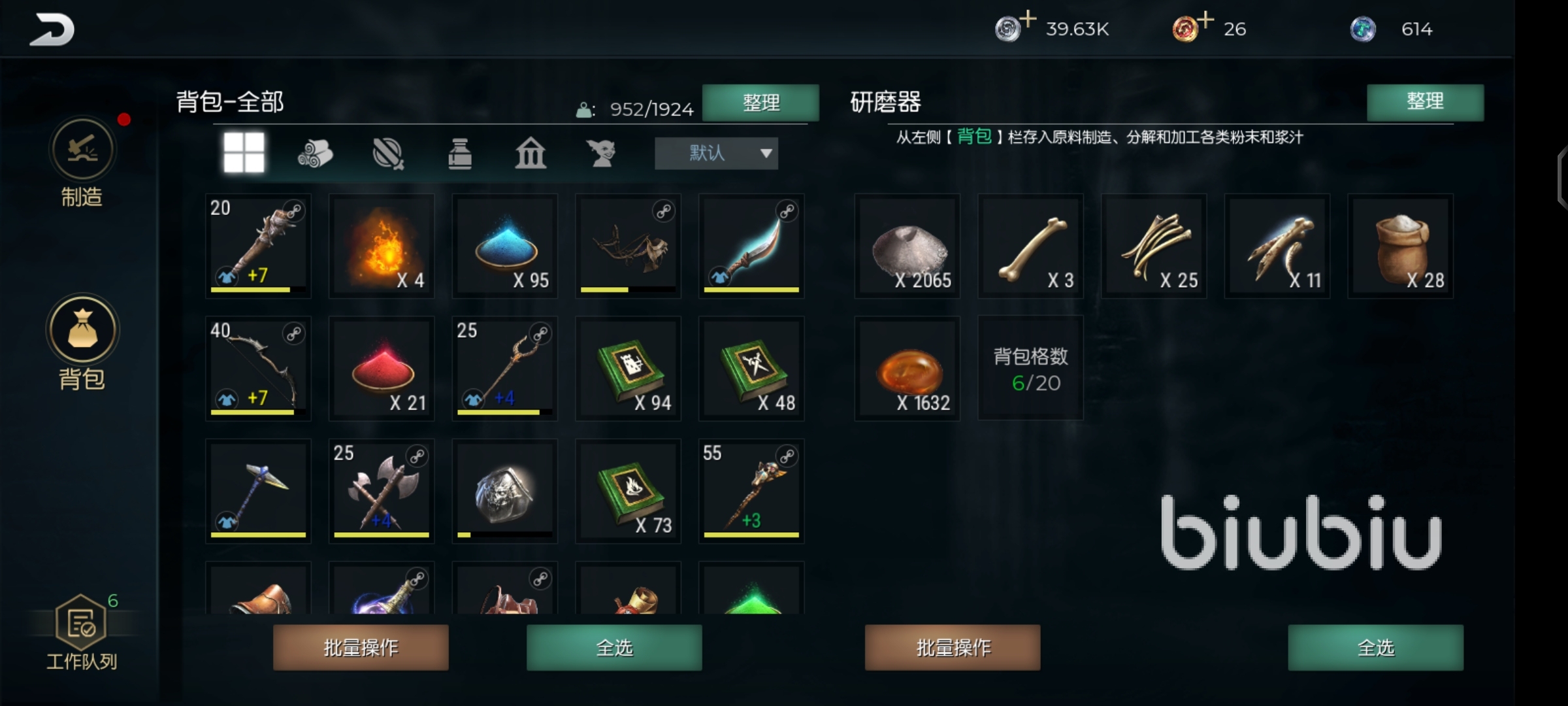Show all items with the grid filter
Image resolution: width=1568 pixels, height=706 pixels.
point(244,153)
